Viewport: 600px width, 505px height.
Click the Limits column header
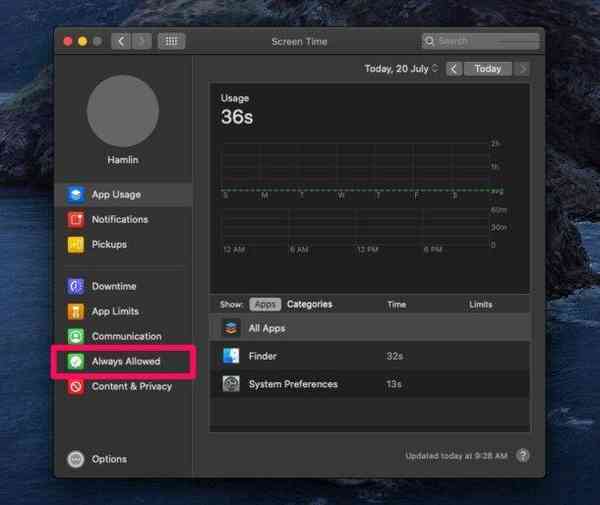coord(481,305)
